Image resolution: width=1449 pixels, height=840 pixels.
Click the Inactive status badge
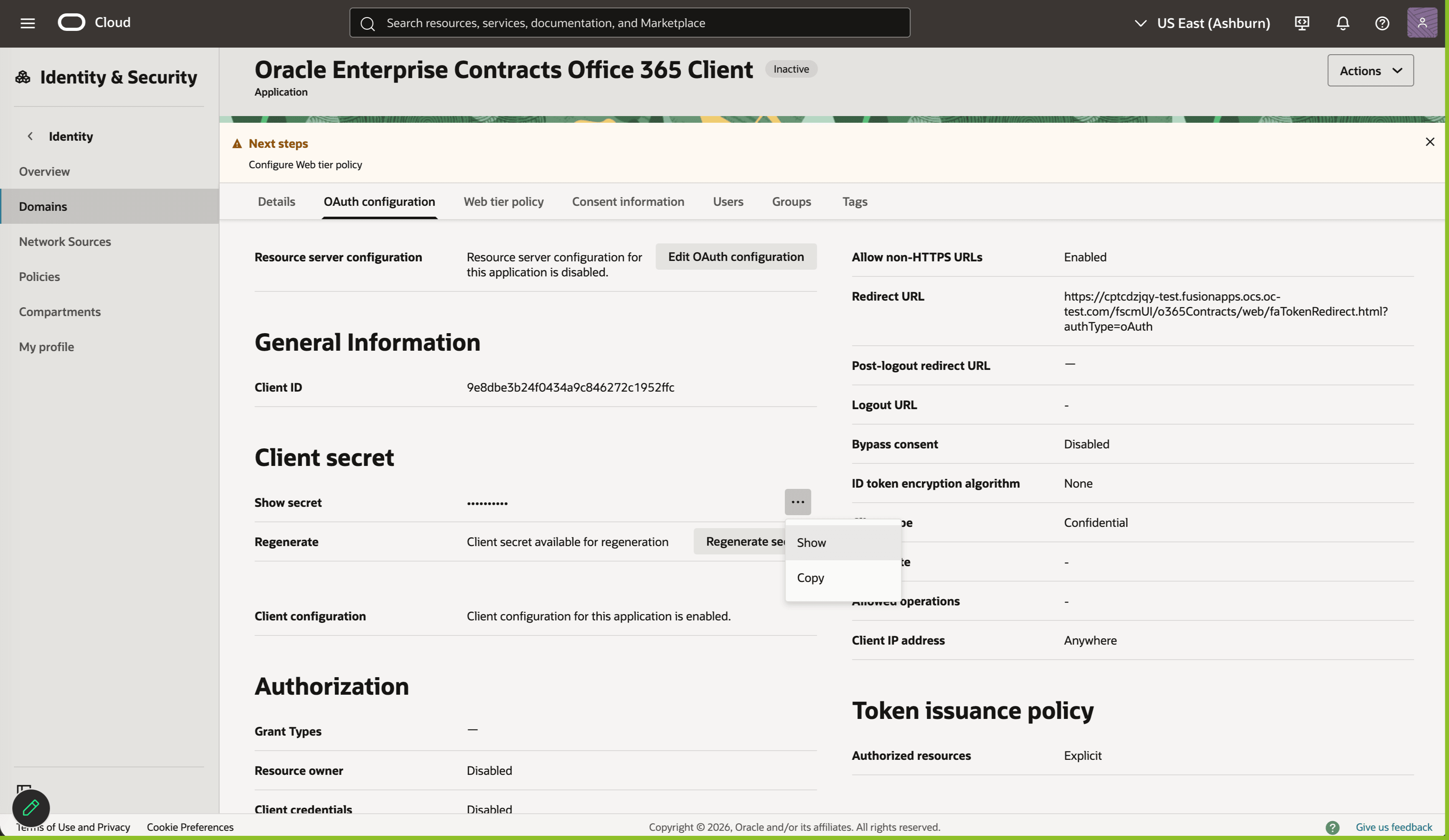click(x=791, y=69)
